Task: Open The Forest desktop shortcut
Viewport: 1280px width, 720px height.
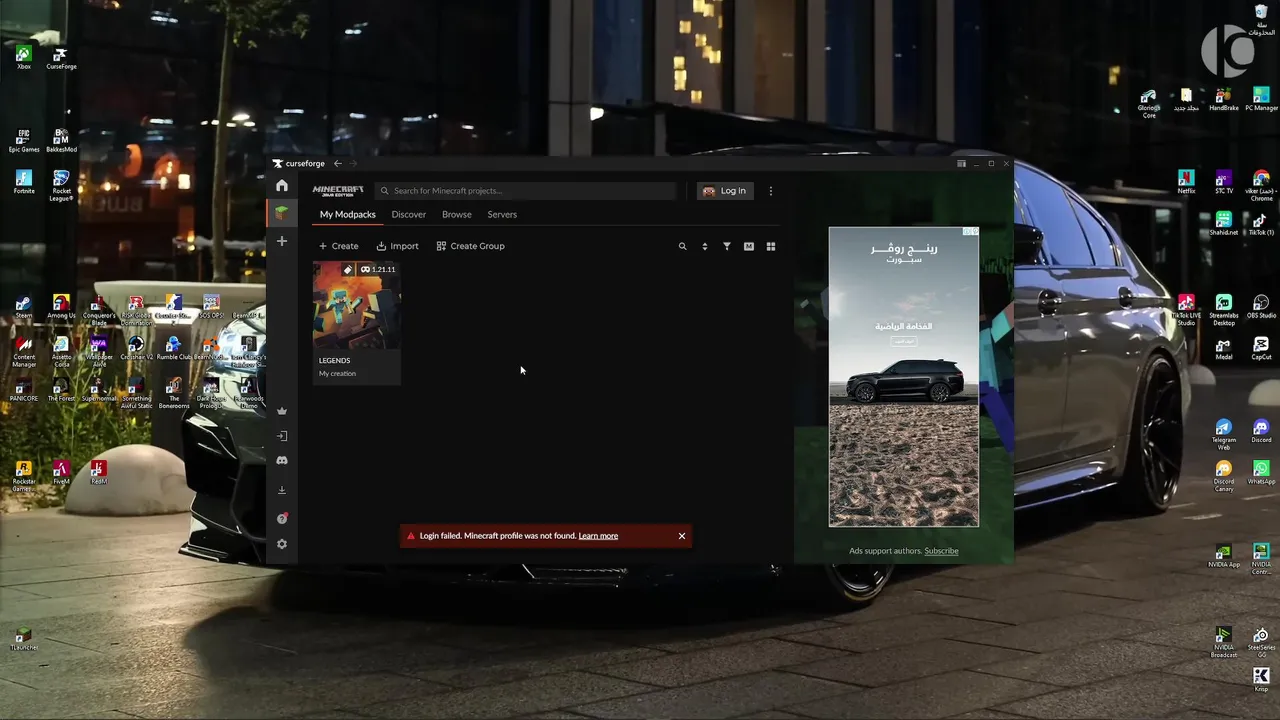Action: 61,390
